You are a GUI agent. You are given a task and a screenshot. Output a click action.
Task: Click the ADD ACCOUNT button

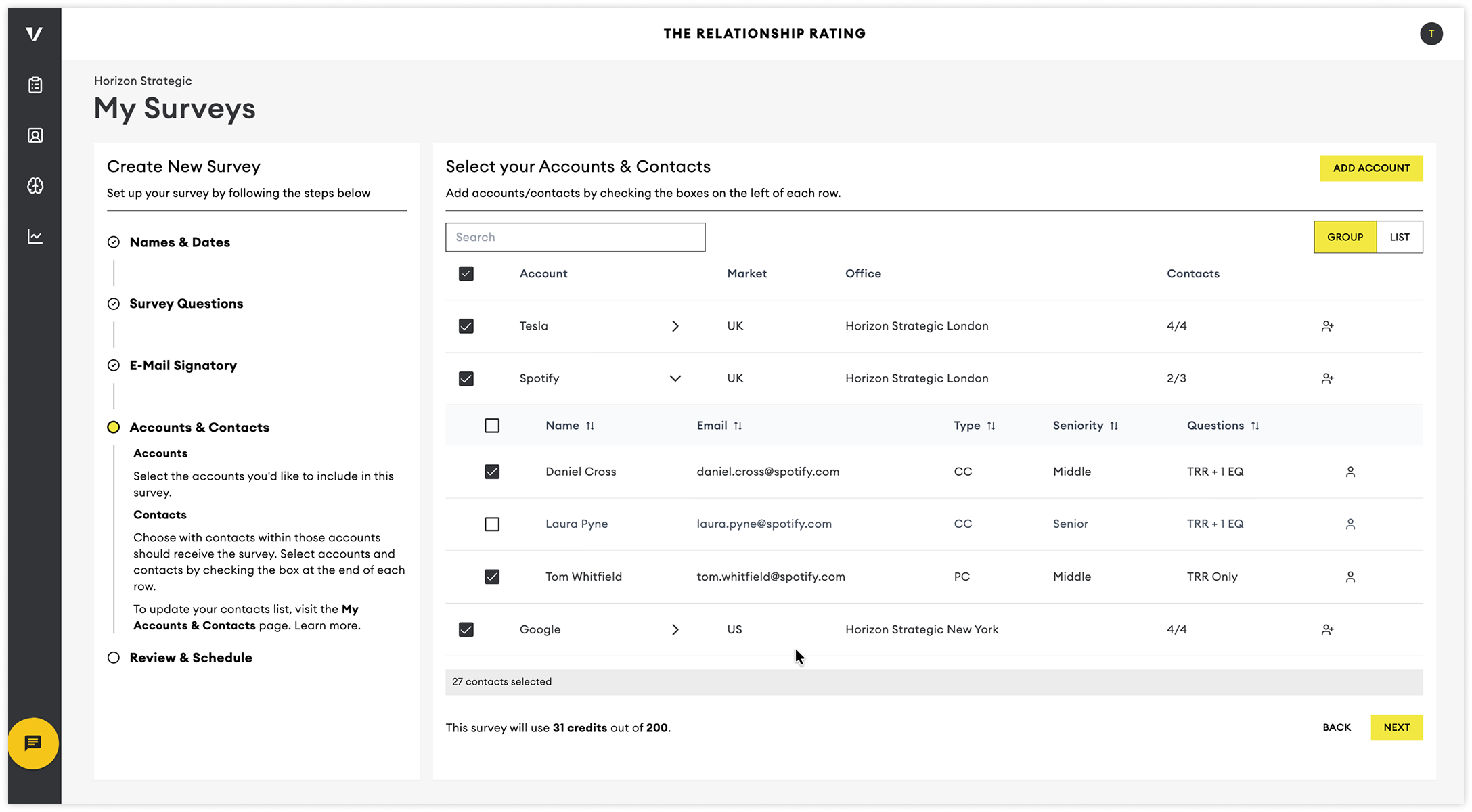(x=1371, y=168)
